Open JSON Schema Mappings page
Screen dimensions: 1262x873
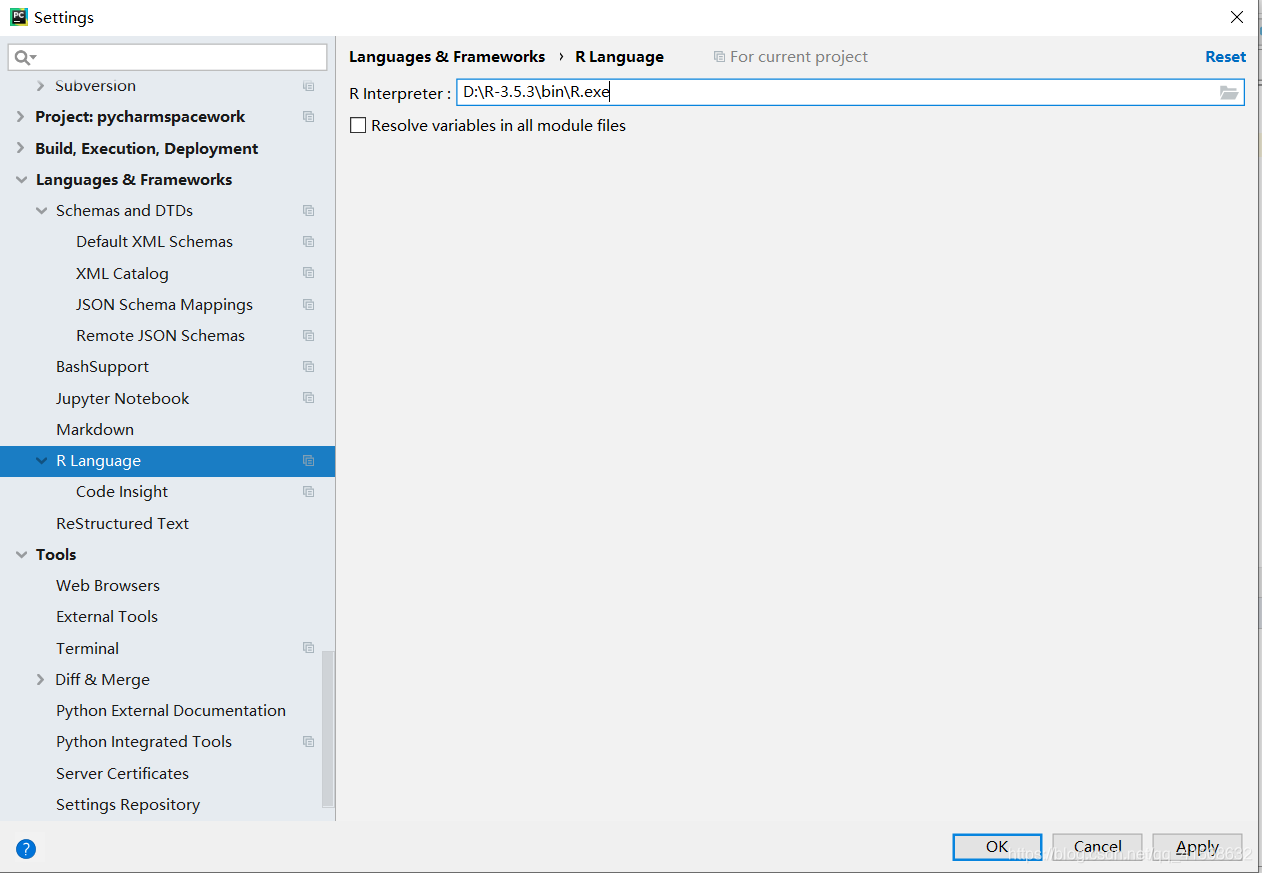[164, 305]
